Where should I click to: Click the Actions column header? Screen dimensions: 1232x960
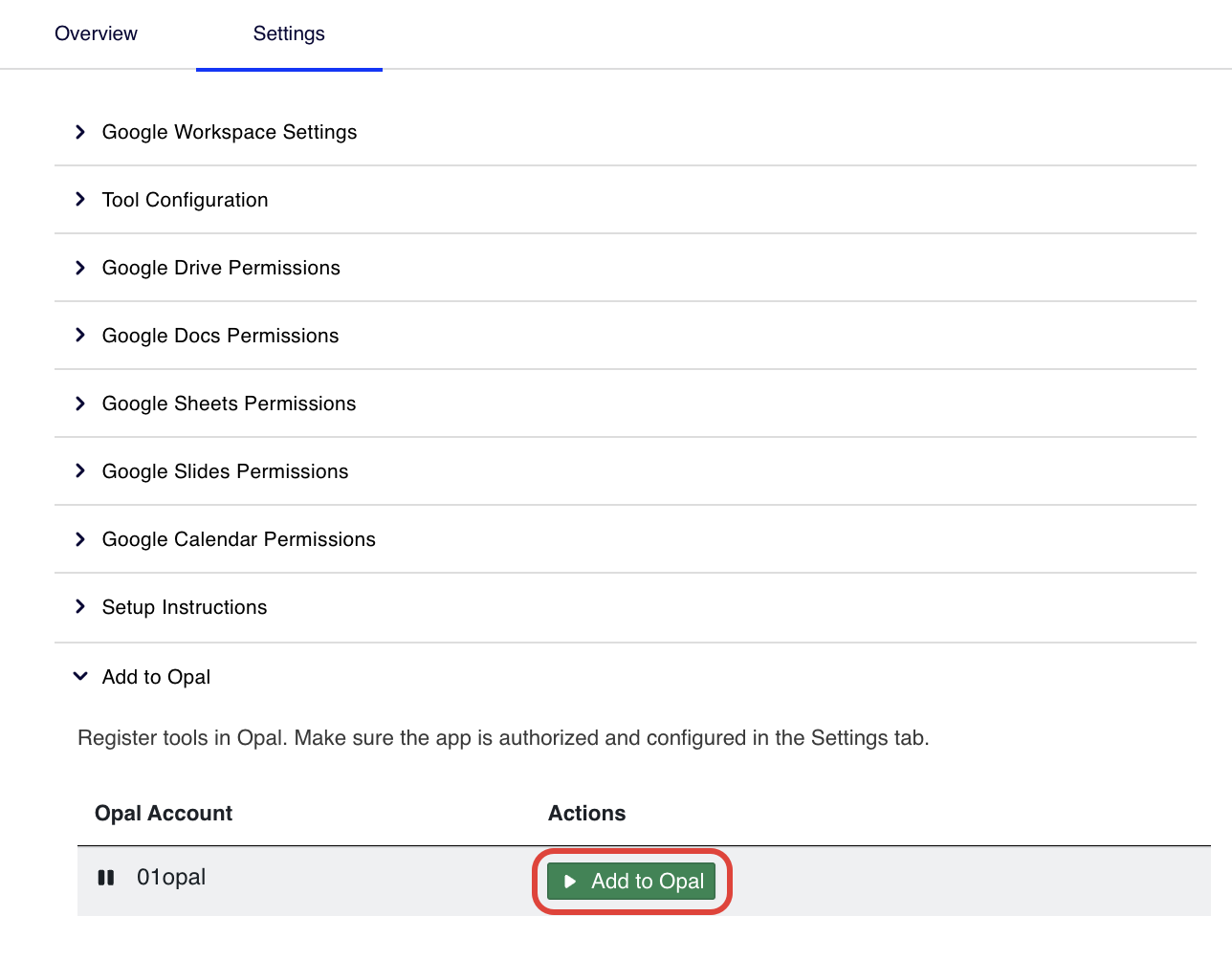tap(586, 813)
